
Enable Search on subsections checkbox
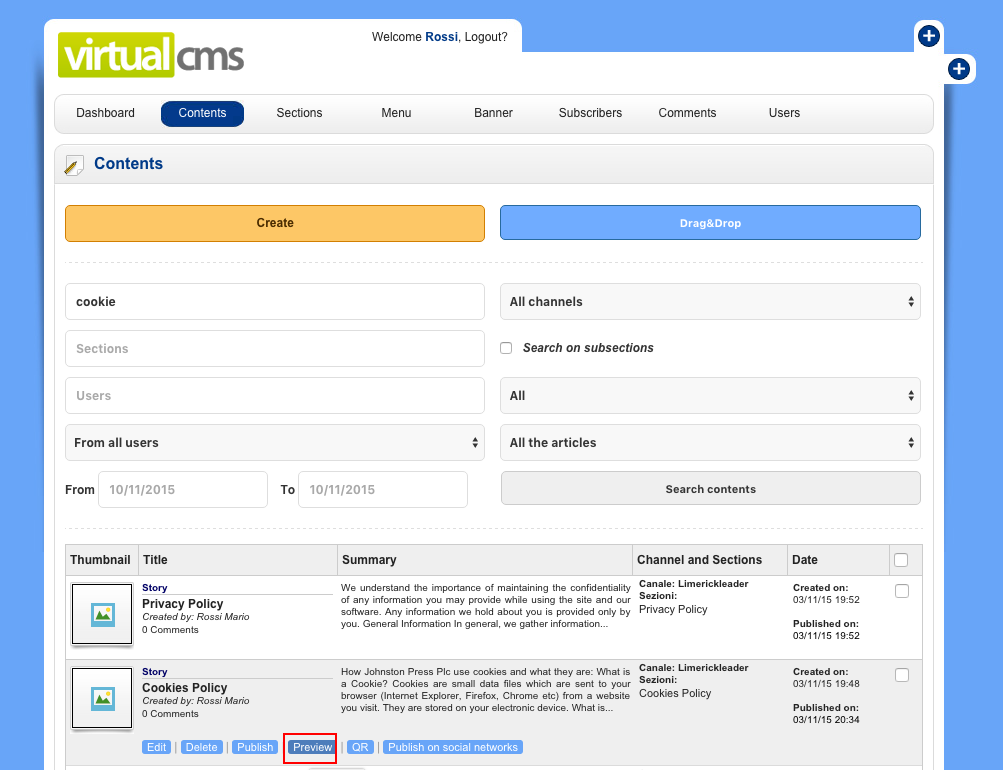click(x=506, y=348)
